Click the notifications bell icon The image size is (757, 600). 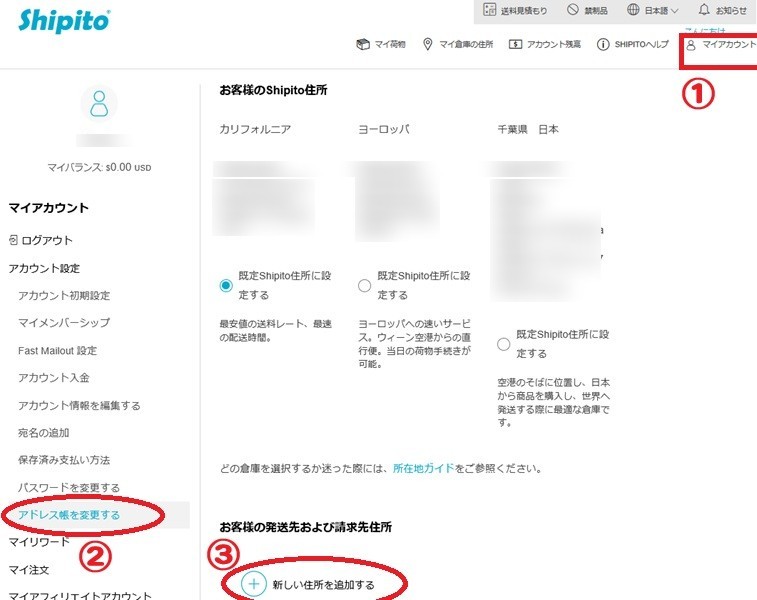704,10
